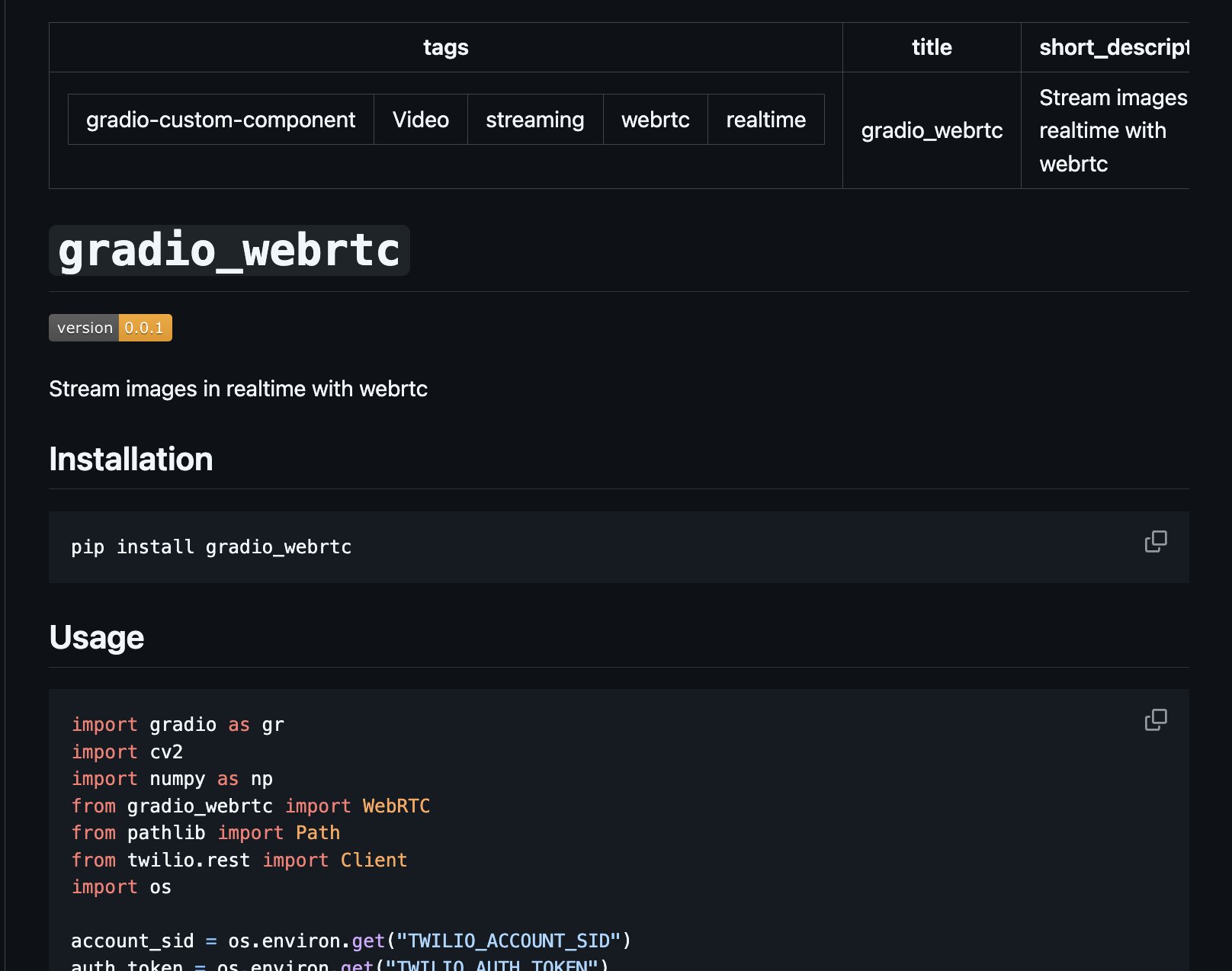Click the webrtc tag cell
Viewport: 1232px width, 971px height.
[656, 120]
